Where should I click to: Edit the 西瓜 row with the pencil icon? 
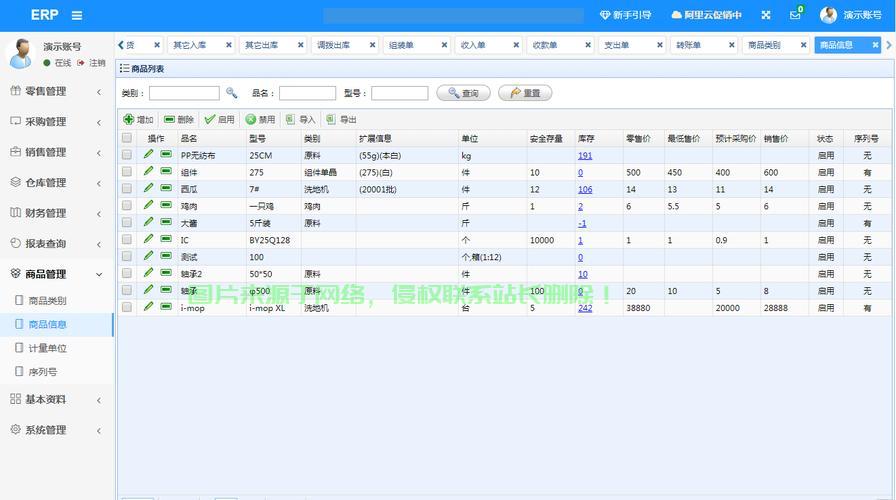(149, 188)
